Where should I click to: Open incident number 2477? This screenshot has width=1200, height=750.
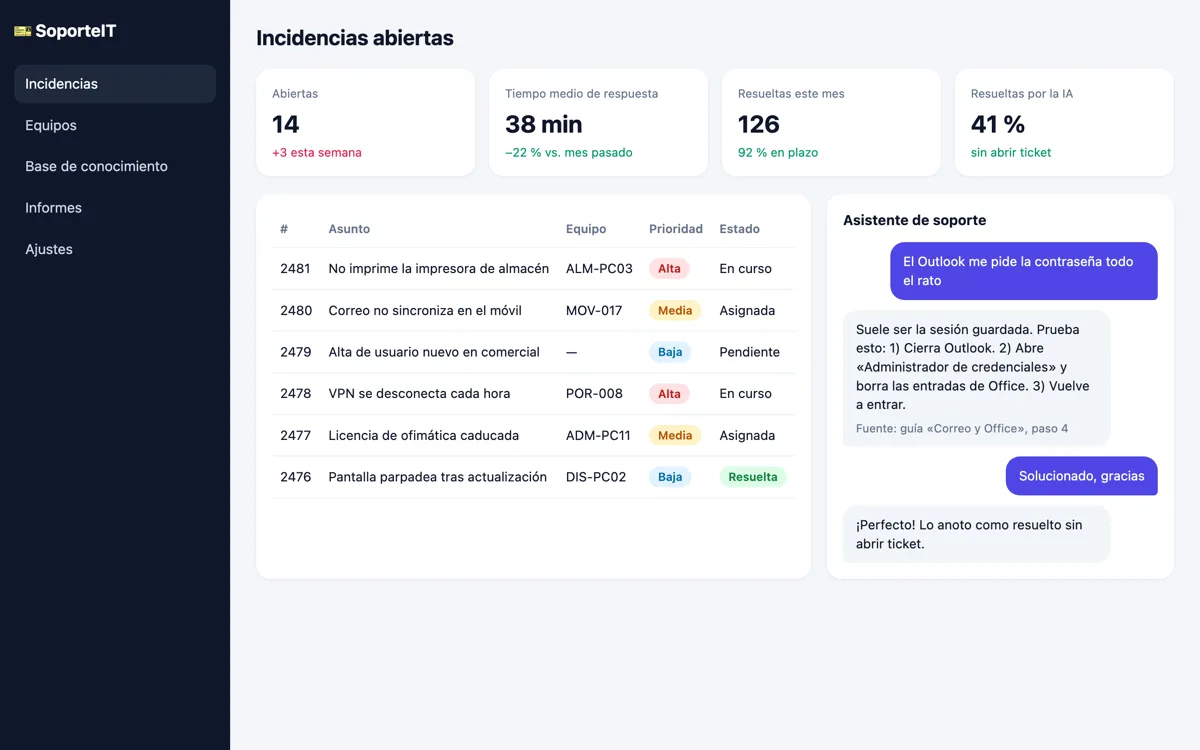[x=295, y=436]
